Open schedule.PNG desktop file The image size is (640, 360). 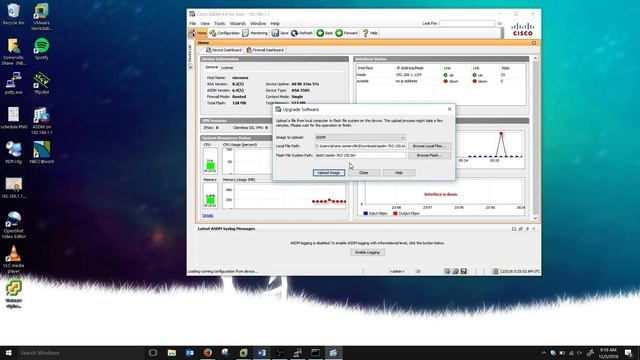pyautogui.click(x=13, y=118)
